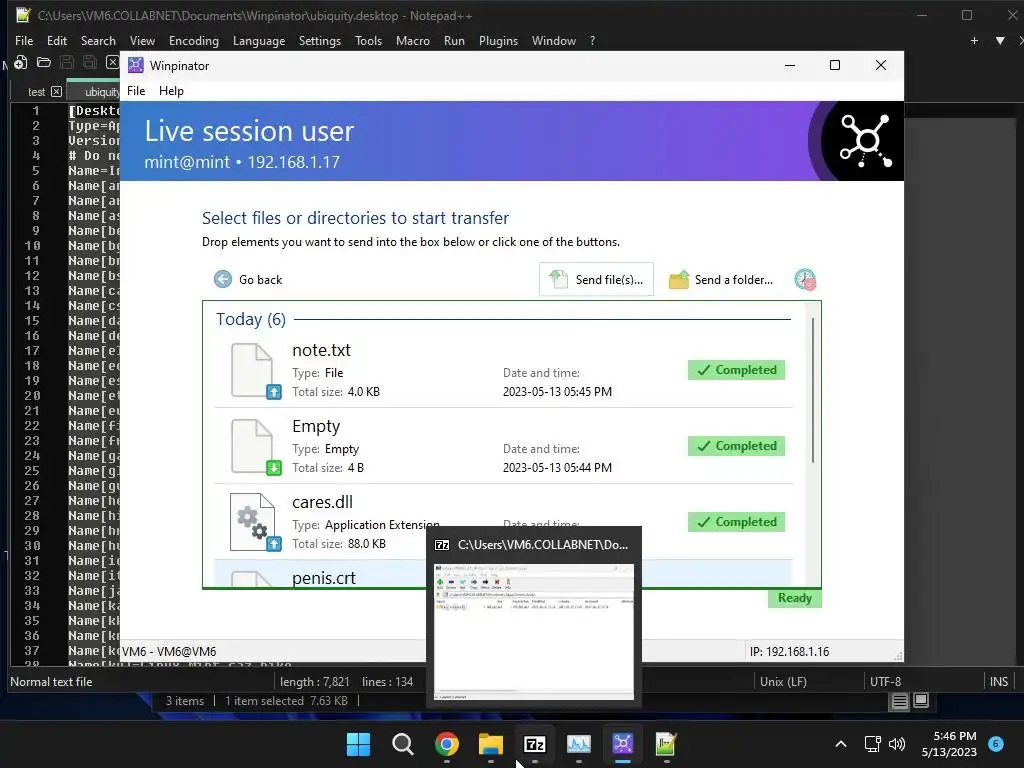Click the Windows Start button

tap(358, 744)
